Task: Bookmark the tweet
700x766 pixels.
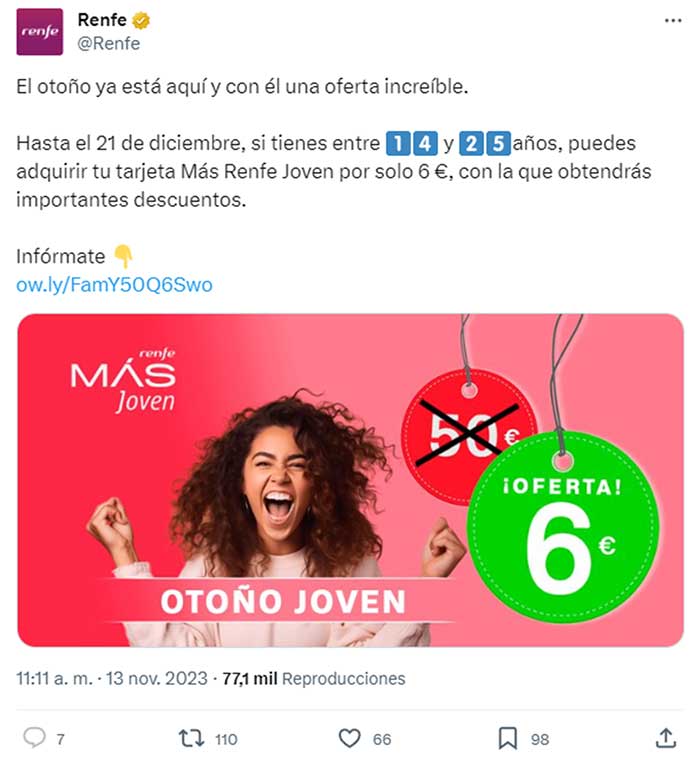Action: 508,738
